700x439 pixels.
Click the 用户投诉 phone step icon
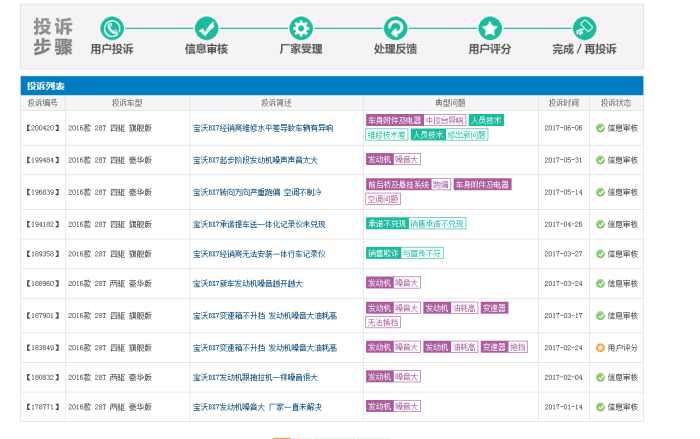112,29
